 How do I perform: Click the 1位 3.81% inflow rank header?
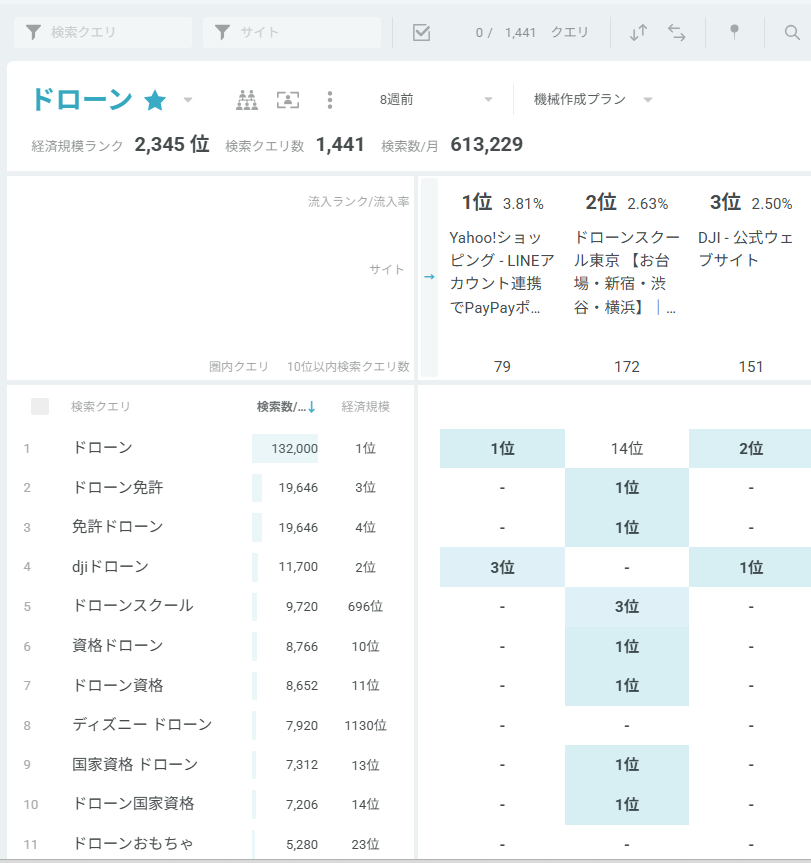pos(502,203)
